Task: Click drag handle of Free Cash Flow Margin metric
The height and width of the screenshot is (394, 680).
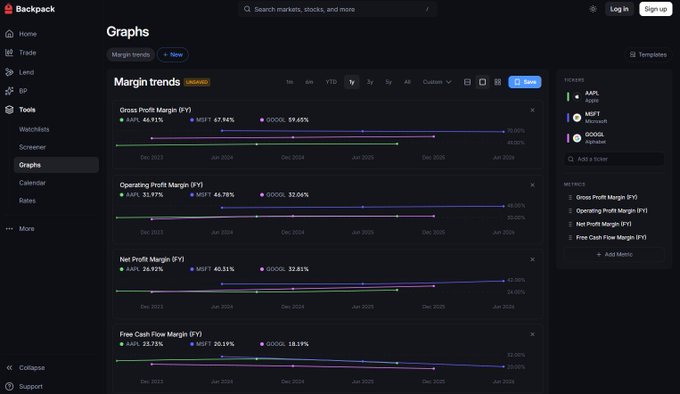Action: click(570, 238)
